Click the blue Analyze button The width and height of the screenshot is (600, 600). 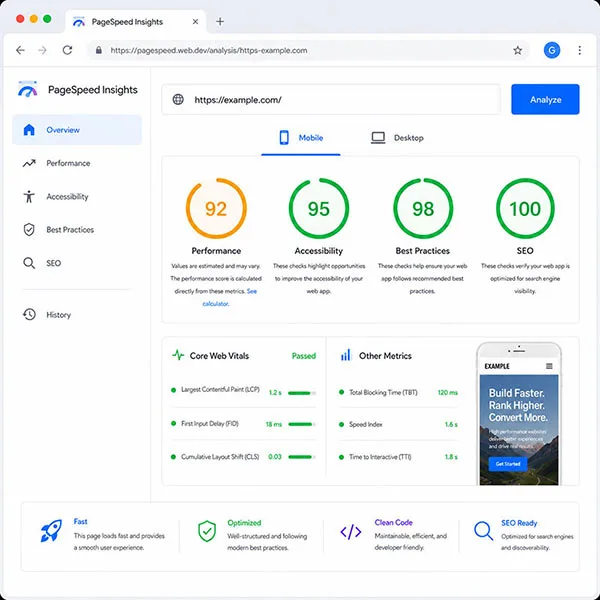pyautogui.click(x=545, y=99)
